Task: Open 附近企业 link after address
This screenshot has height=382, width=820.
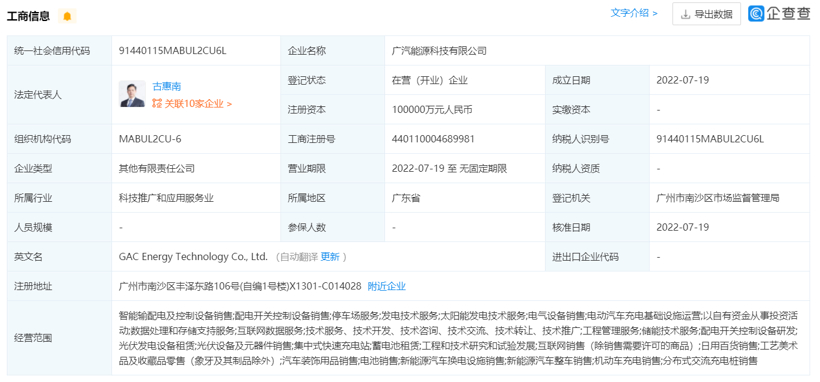Action: (x=386, y=286)
